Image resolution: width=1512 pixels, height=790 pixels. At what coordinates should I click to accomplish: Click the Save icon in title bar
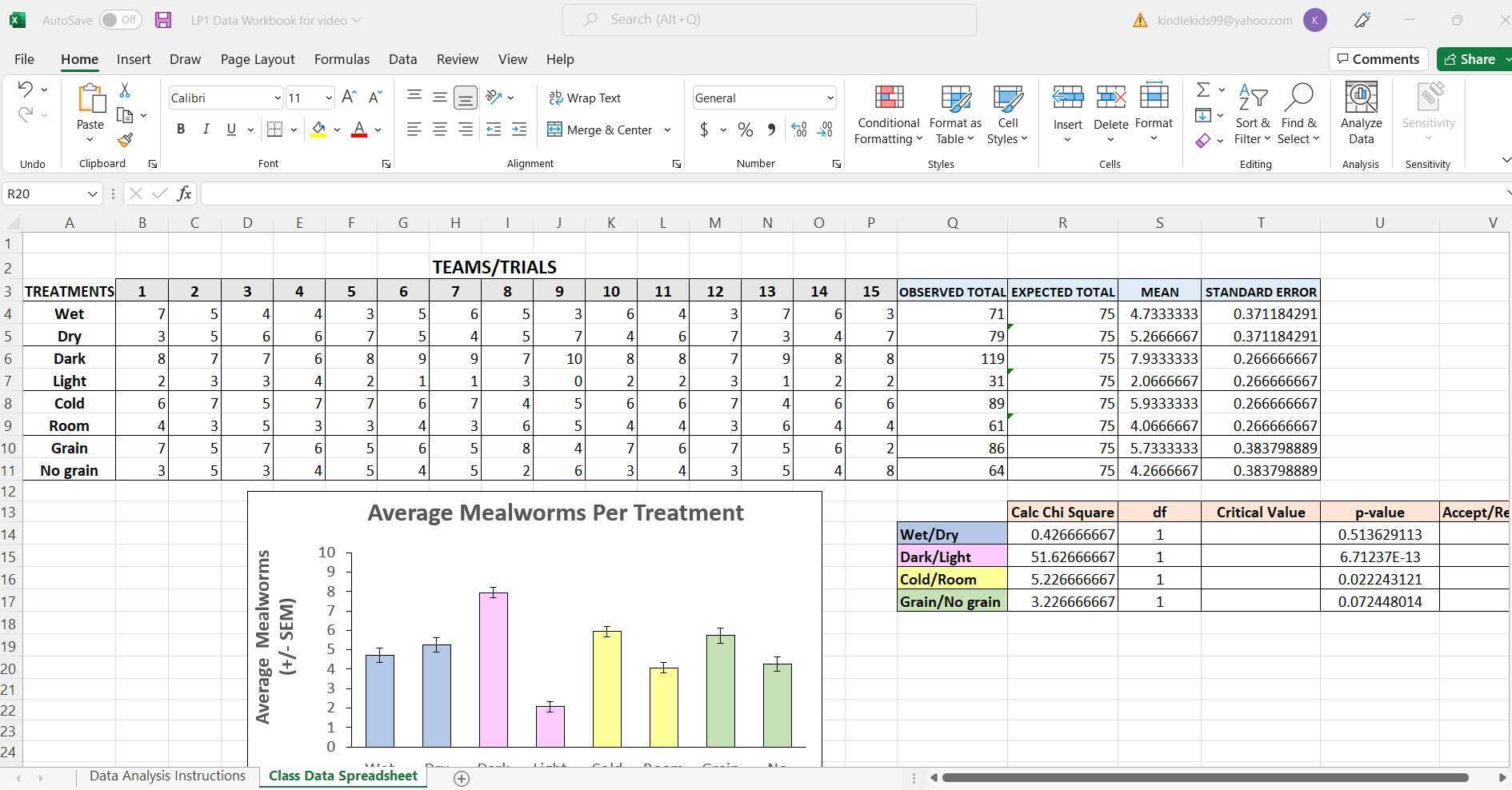[x=163, y=20]
